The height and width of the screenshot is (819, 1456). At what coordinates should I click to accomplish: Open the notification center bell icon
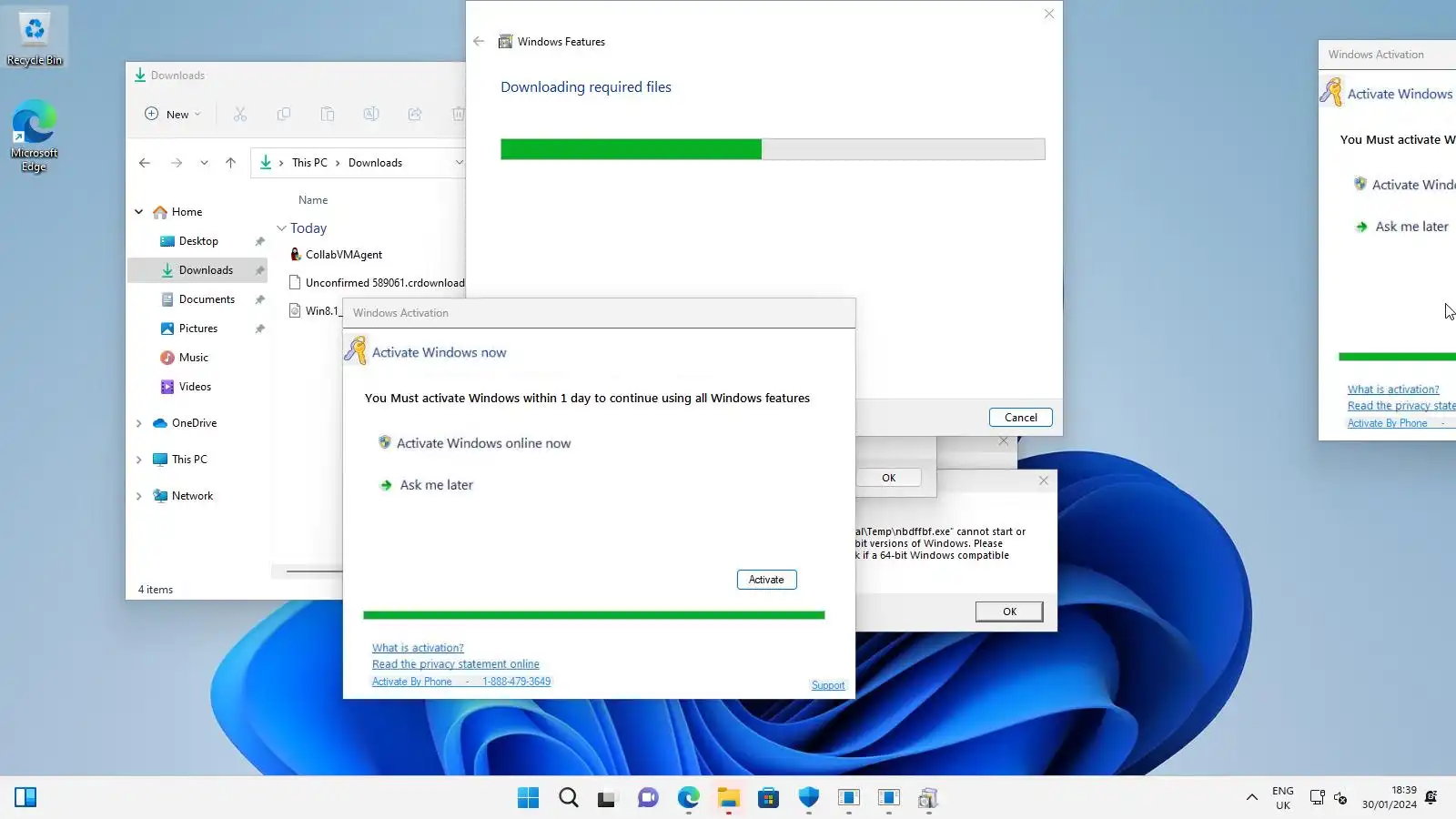click(1431, 798)
